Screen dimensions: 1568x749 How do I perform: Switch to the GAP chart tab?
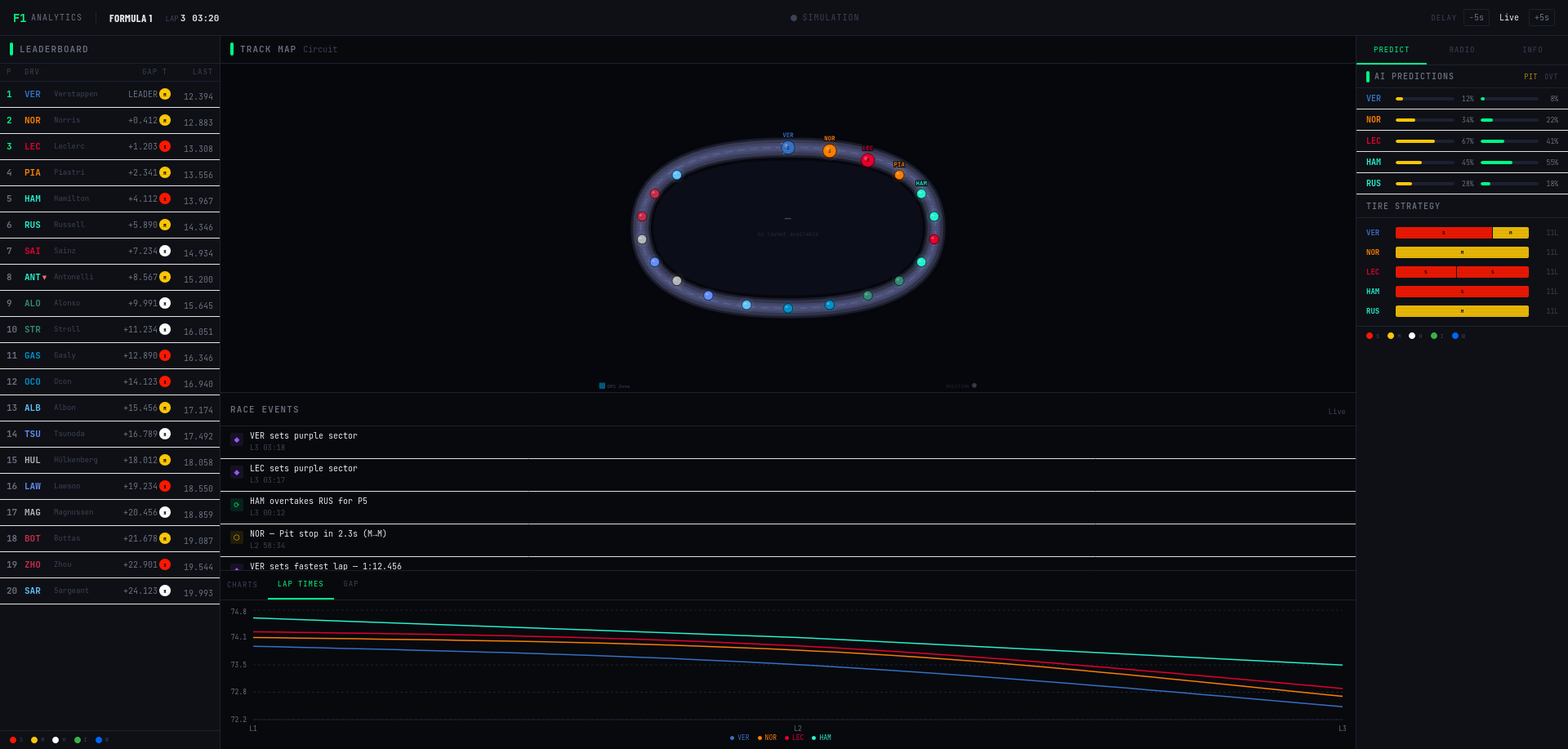(351, 585)
